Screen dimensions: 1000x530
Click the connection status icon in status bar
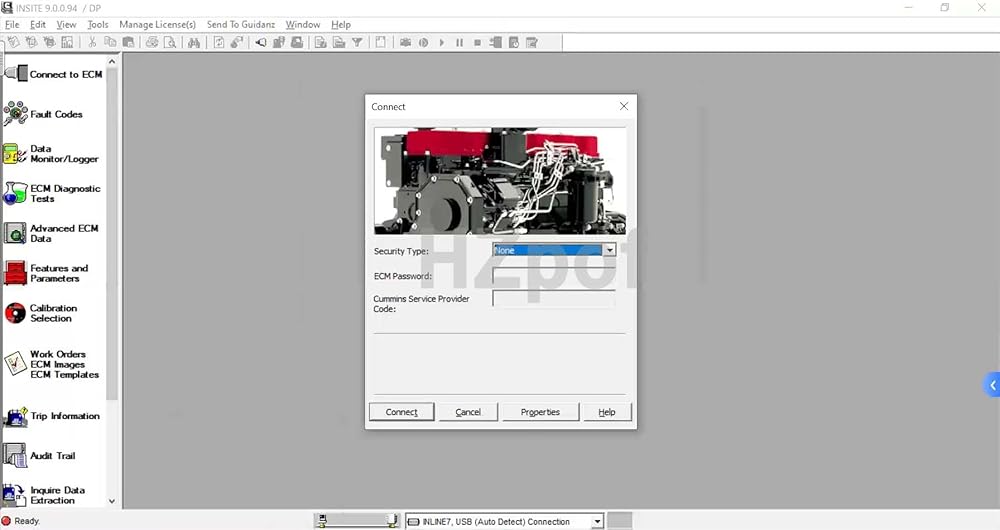pos(357,521)
